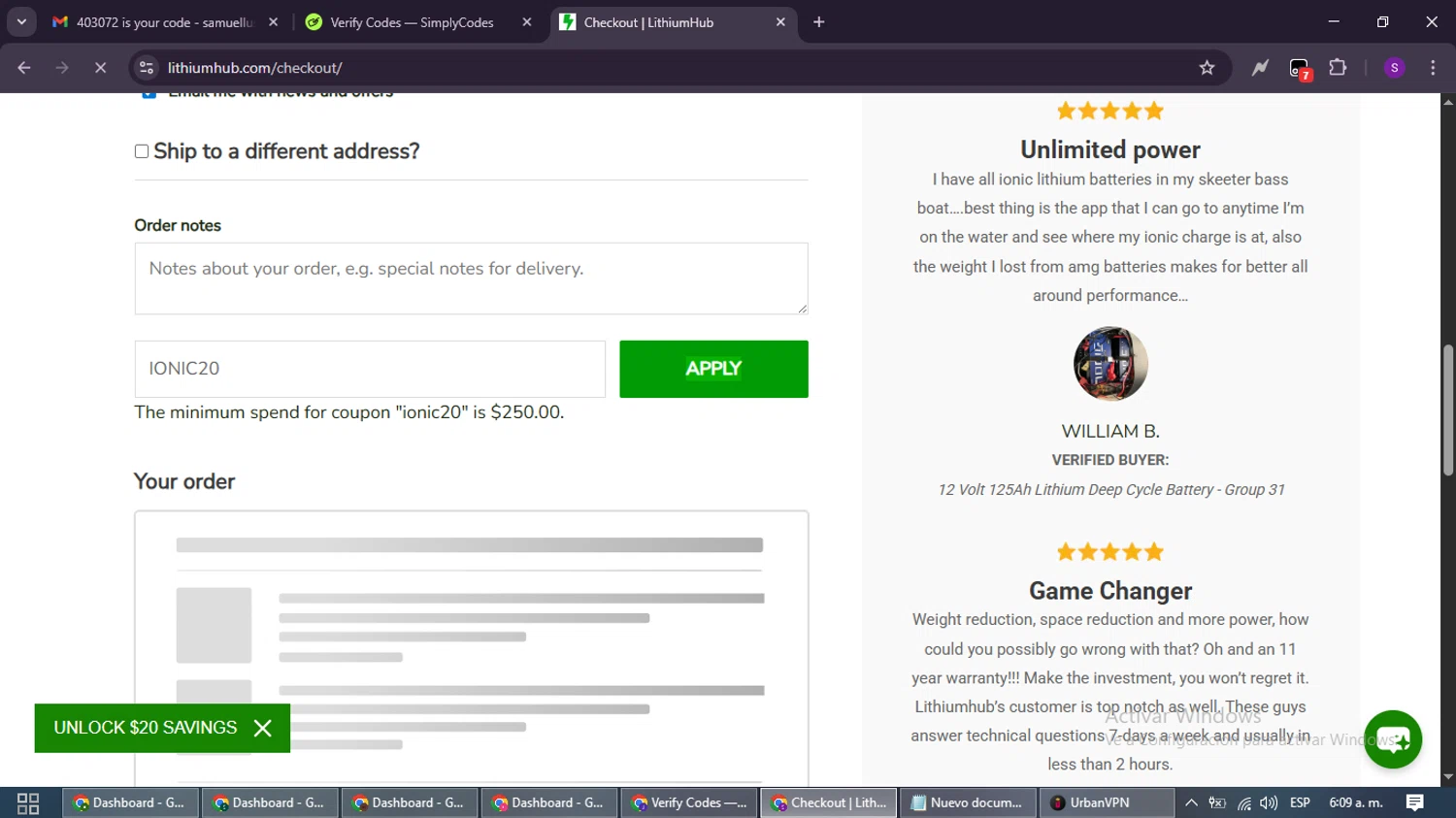
Task: Close the Gmail tab
Action: 273,22
